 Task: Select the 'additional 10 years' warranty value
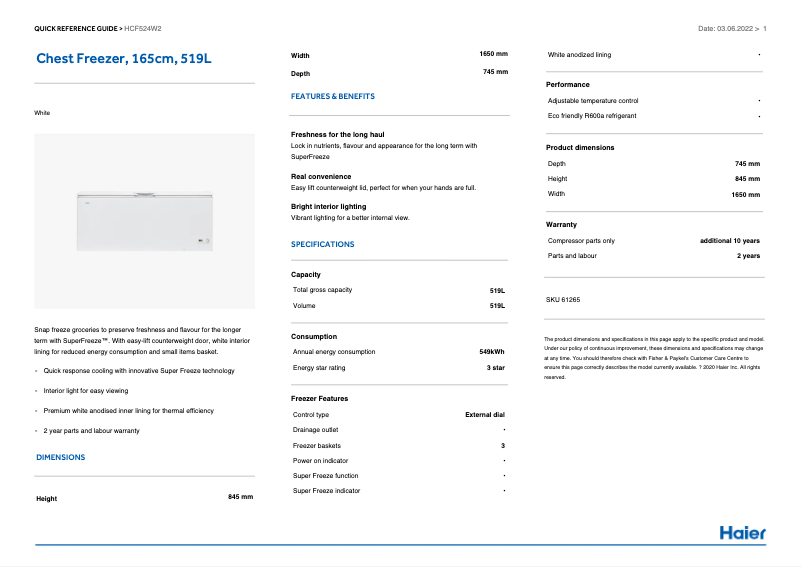pyautogui.click(x=729, y=241)
